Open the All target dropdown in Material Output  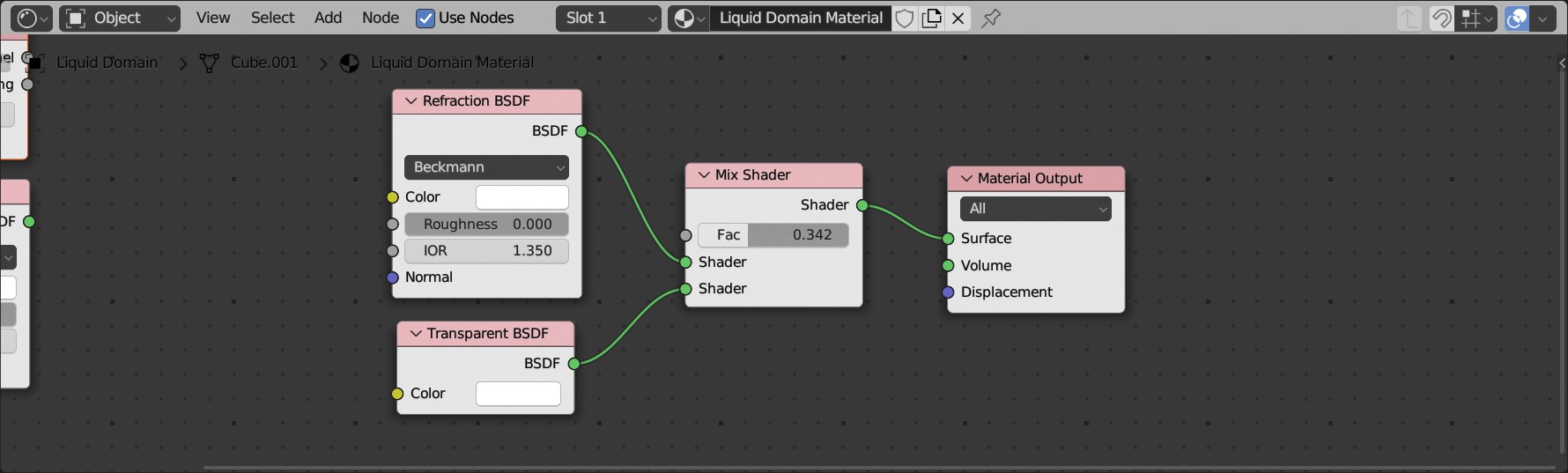pos(1036,209)
